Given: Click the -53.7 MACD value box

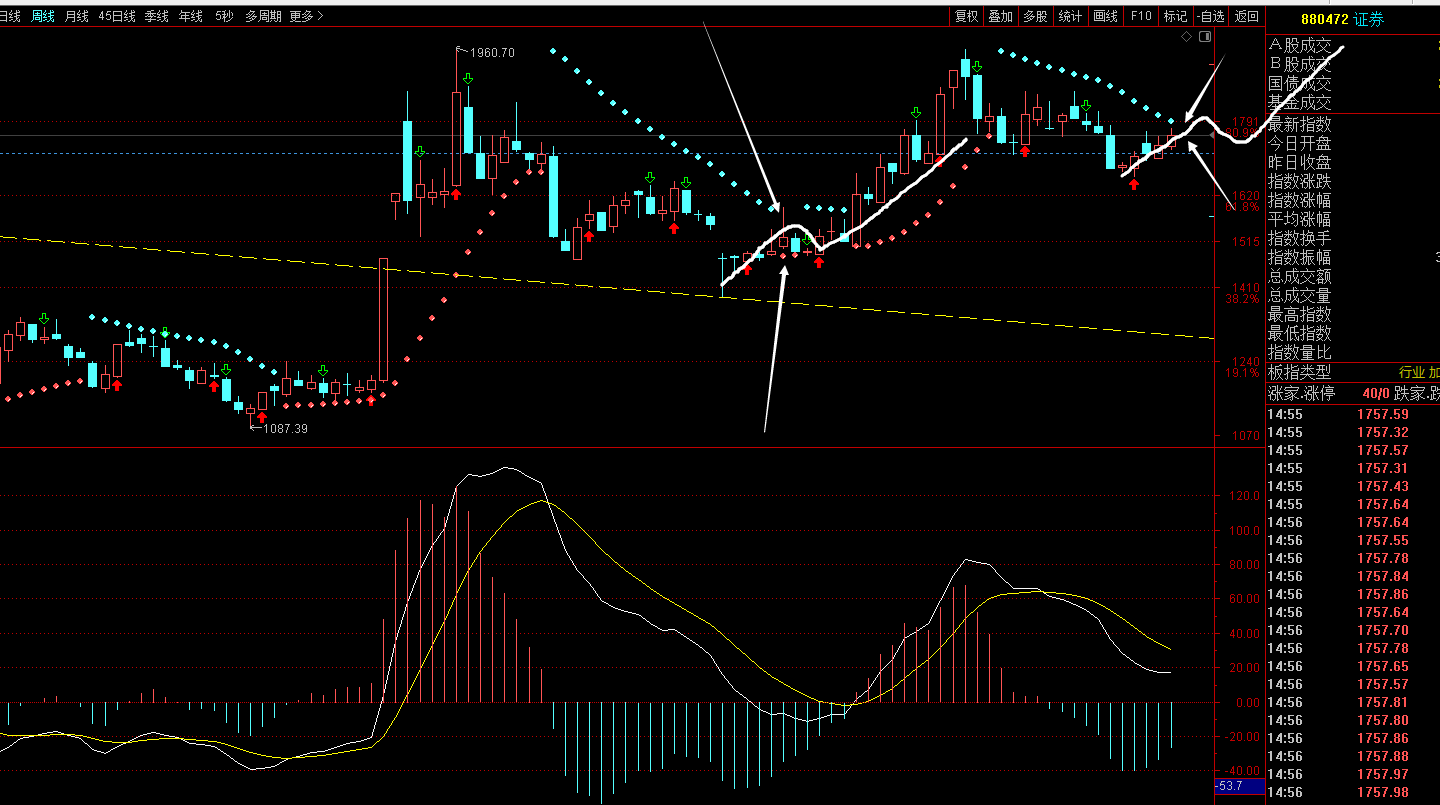Looking at the screenshot, I should (1240, 787).
